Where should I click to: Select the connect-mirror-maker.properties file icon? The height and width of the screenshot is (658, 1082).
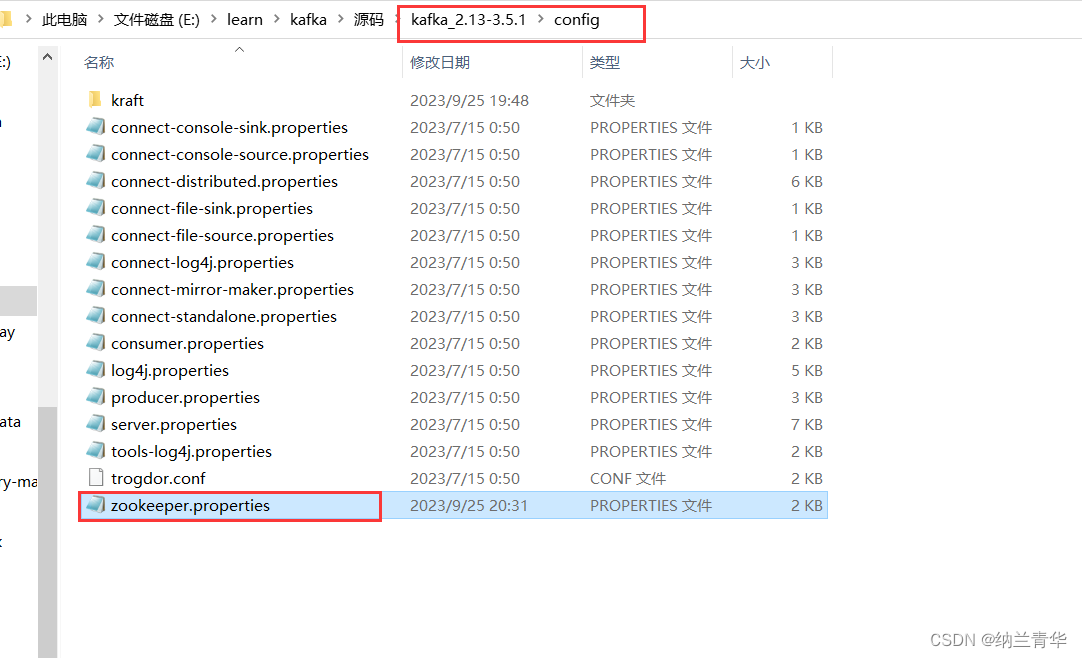(95, 289)
